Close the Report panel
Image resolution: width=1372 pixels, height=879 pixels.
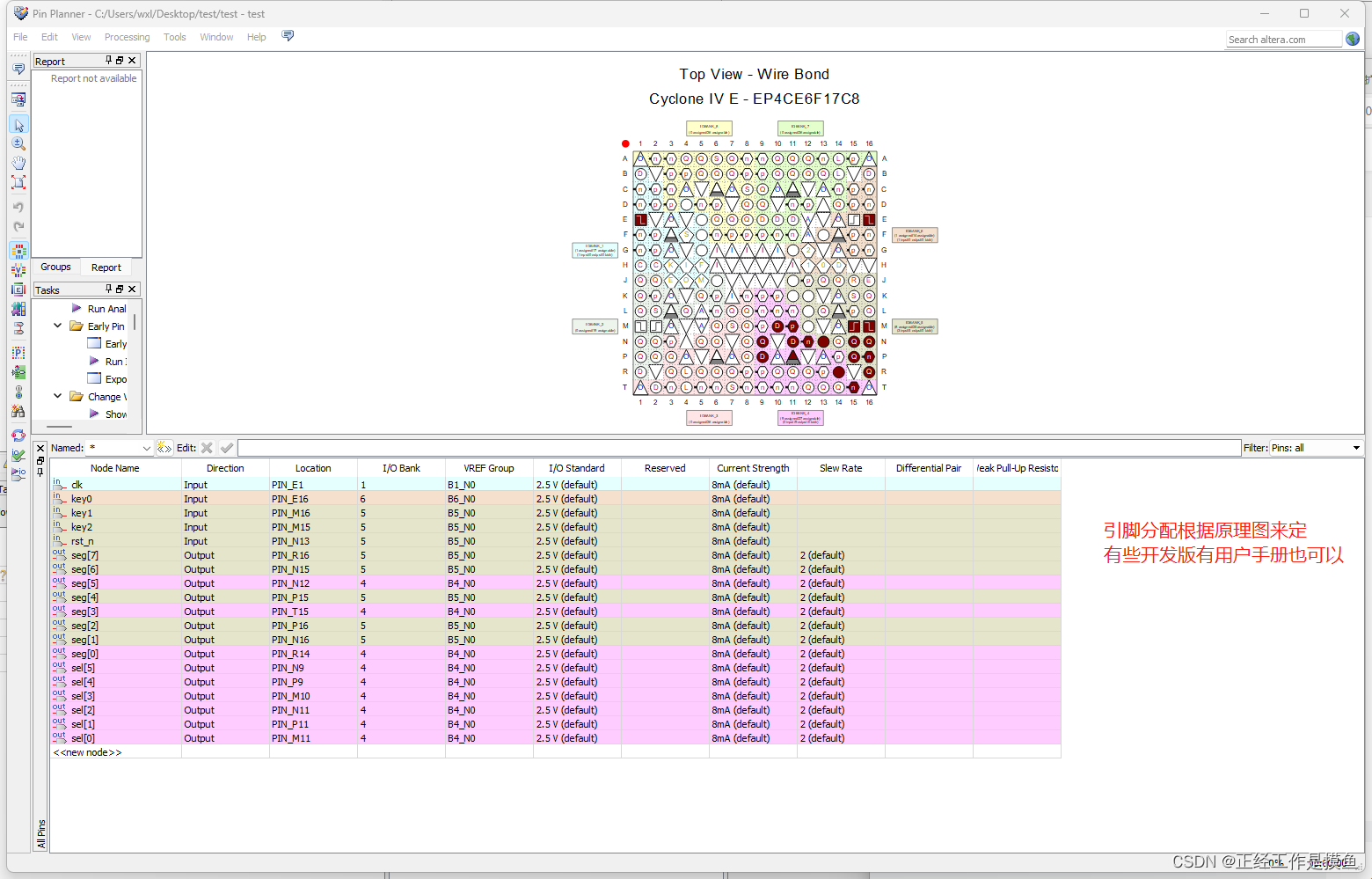click(132, 61)
